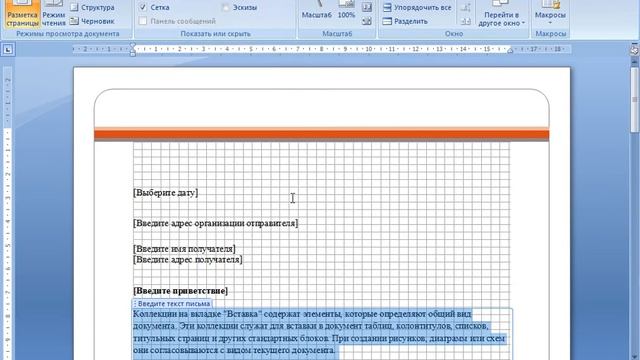Click Разделить to split the window
Image resolution: width=640 pixels, height=360 pixels.
[x=405, y=21]
